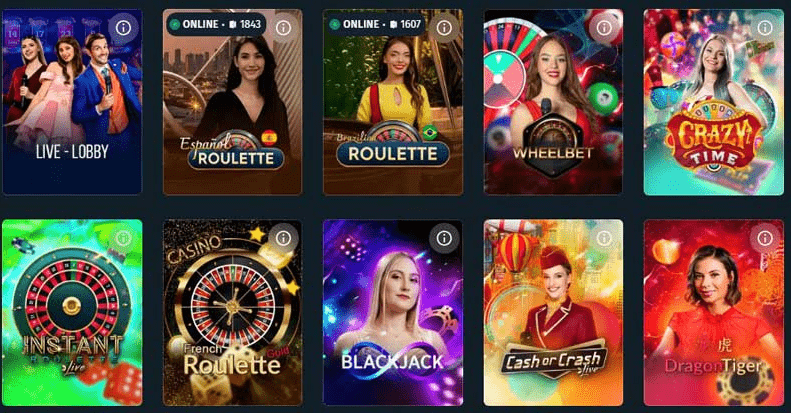Viewport: 791px width, 413px height.
Task: Launch Cash or Crash Live
Action: [553, 312]
